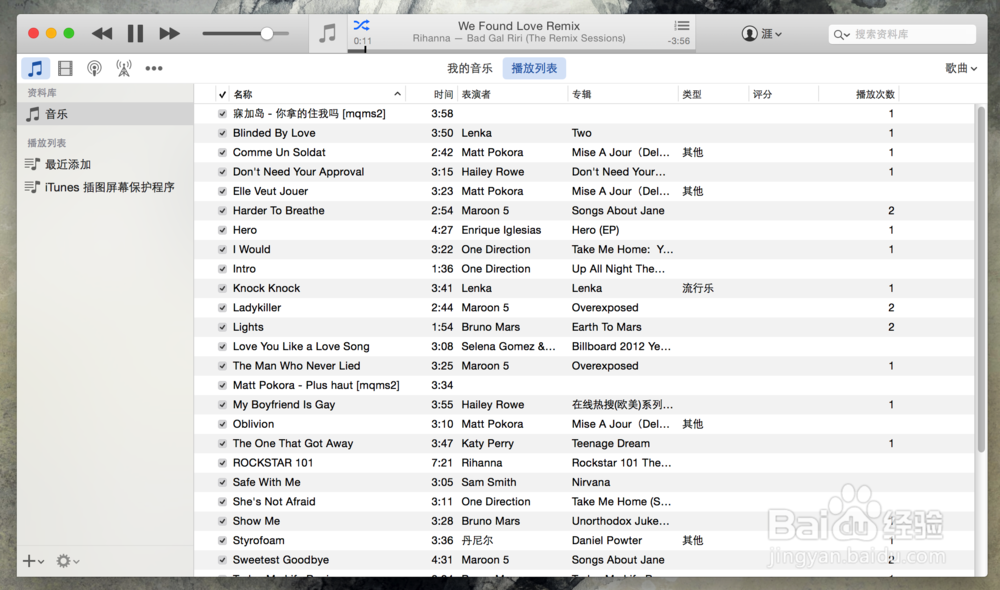The image size is (1000, 590).
Task: Click the checkmark column header
Action: click(x=222, y=94)
